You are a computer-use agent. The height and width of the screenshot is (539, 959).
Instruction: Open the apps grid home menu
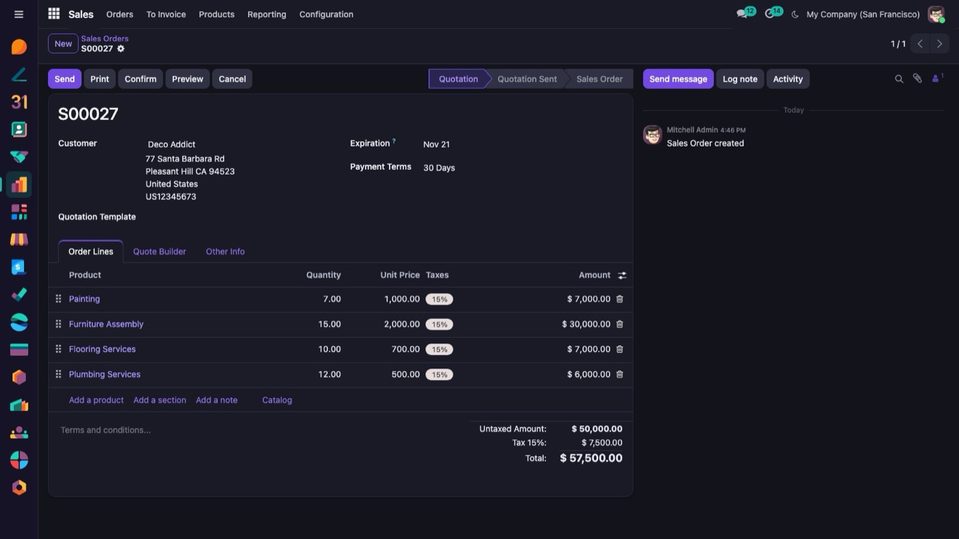(54, 13)
